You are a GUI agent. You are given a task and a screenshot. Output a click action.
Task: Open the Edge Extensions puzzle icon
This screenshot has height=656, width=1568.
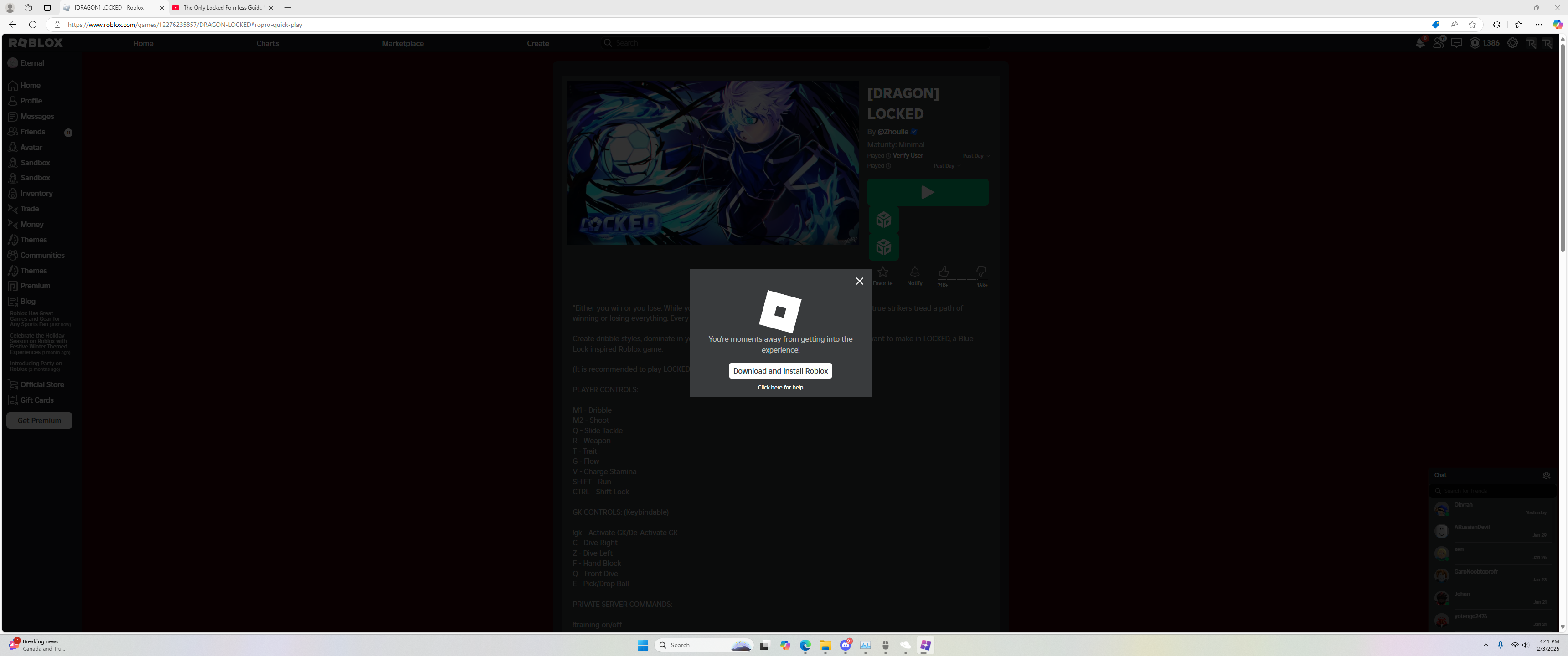pos(1496,24)
